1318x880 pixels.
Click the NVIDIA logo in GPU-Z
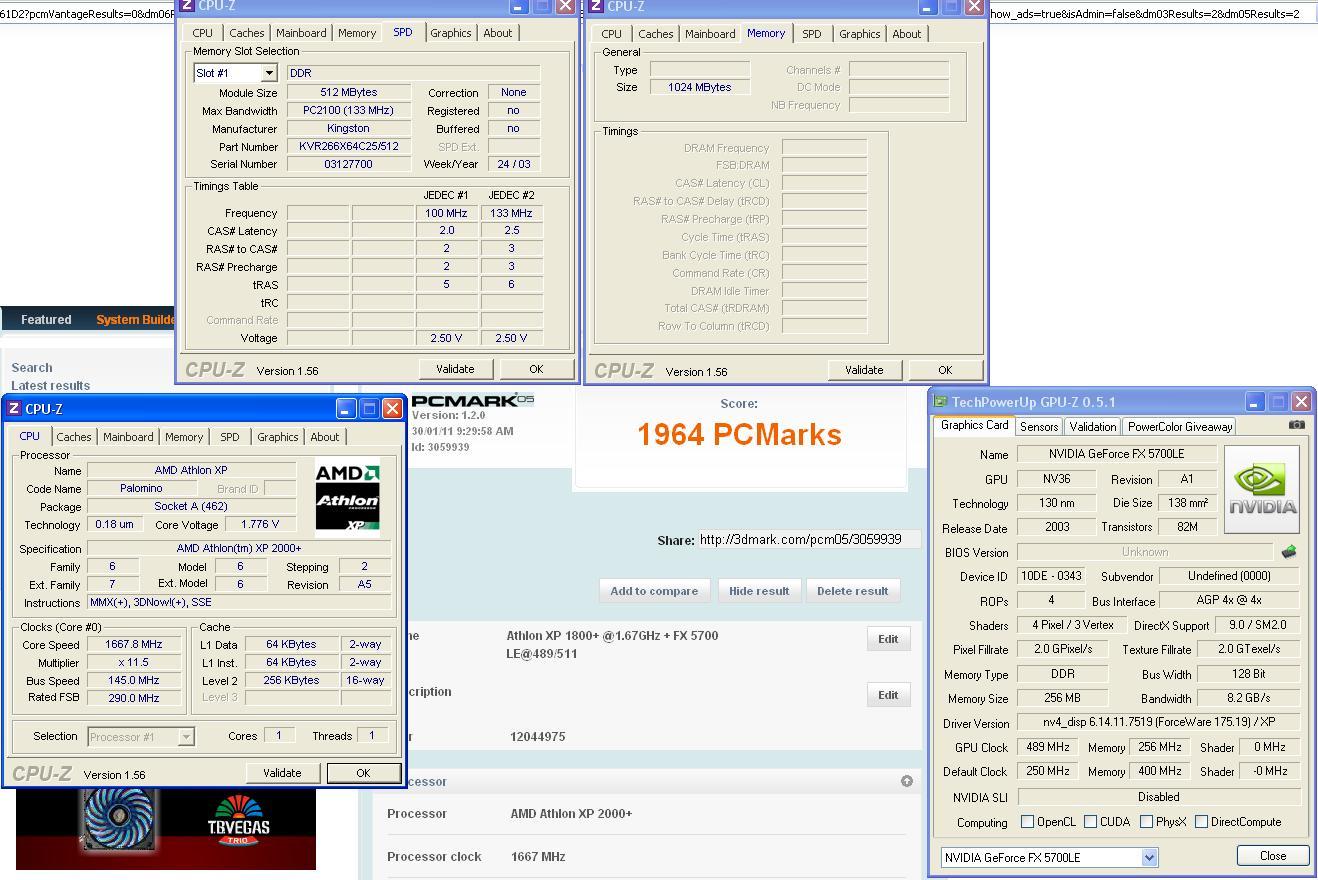pos(1261,489)
